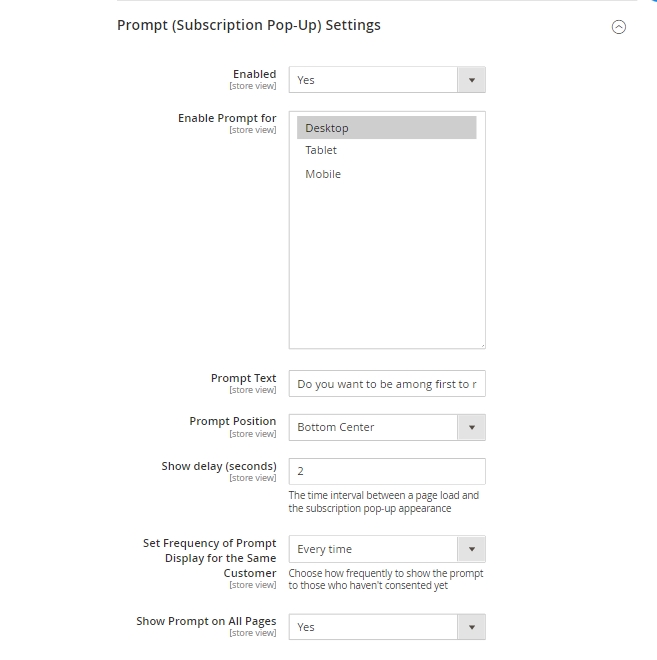657x660 pixels.
Task: Open Show Prompt on All Pages dropdown
Action: pos(374,627)
